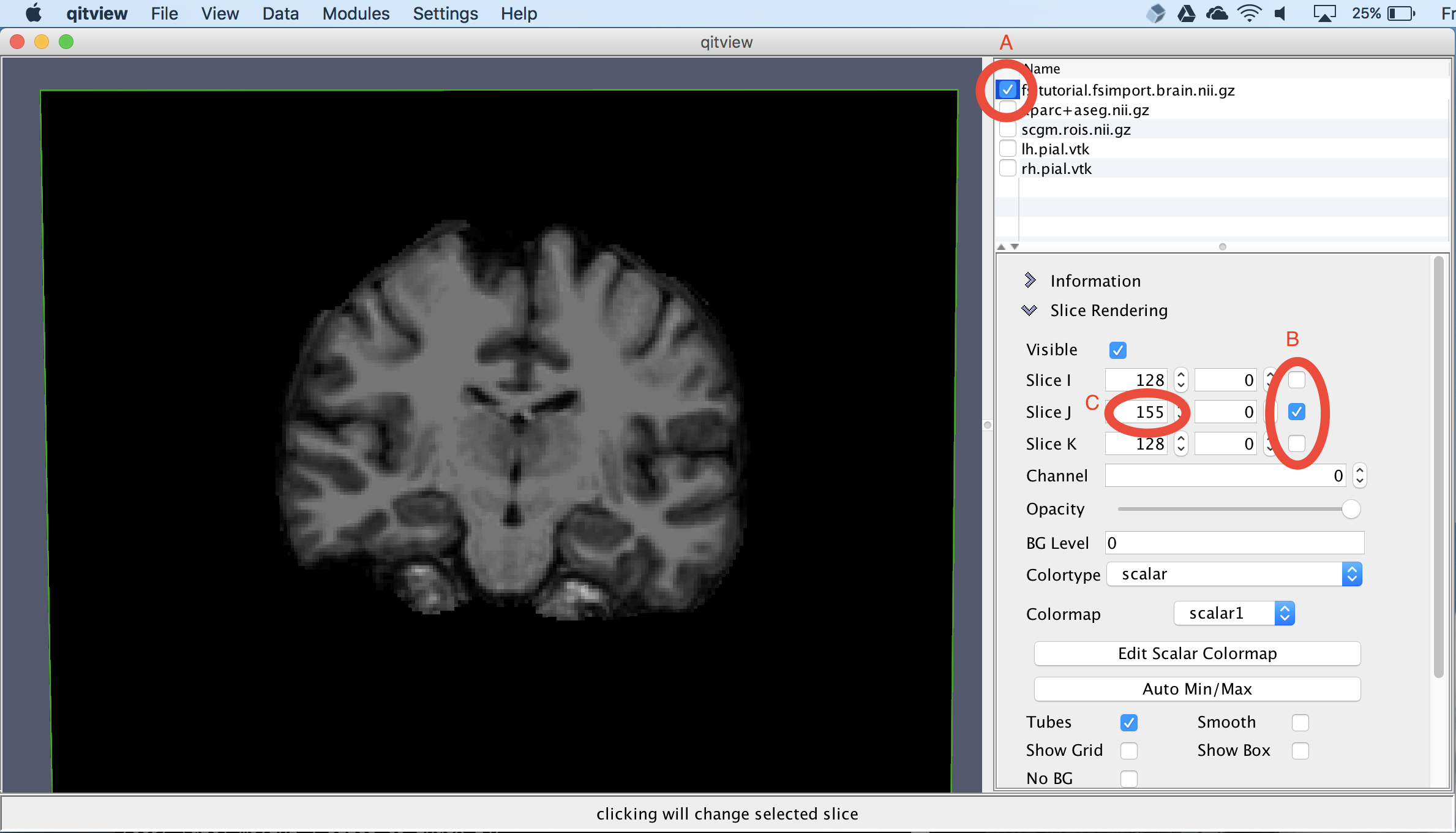Click the Opacity slider handle
The width and height of the screenshot is (1456, 833).
(x=1351, y=509)
